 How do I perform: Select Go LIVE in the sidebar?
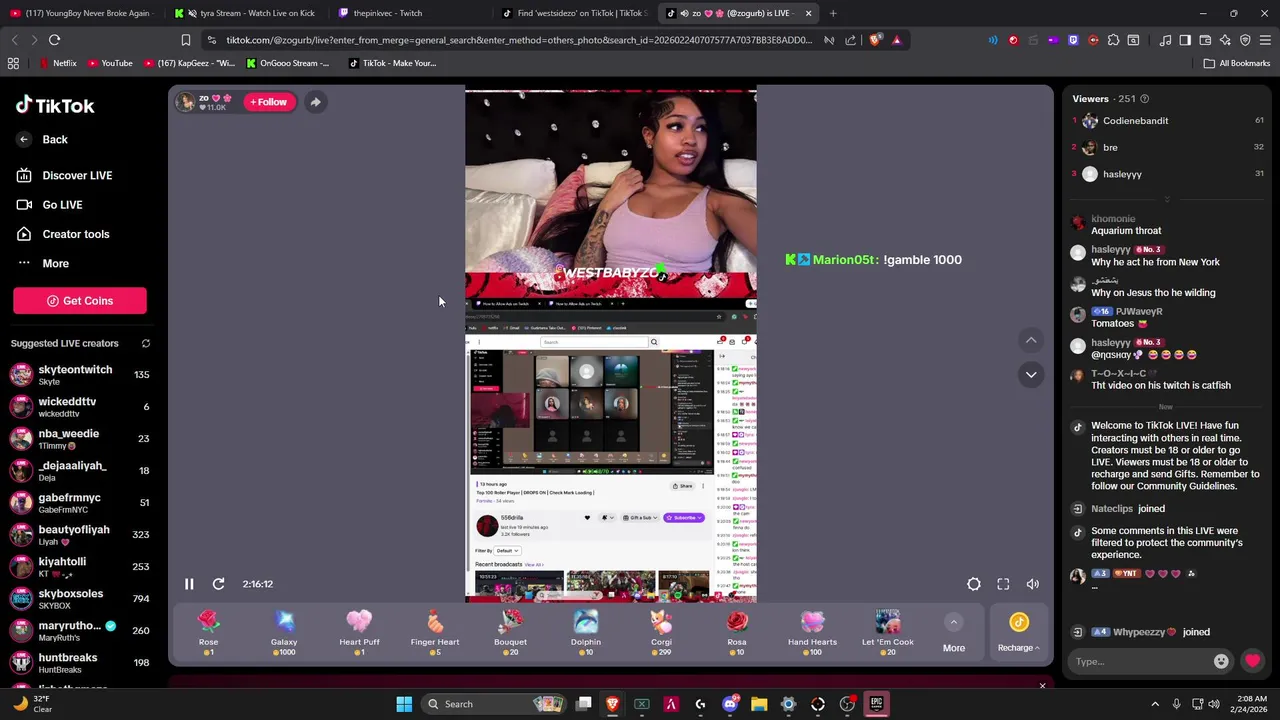pos(50,205)
